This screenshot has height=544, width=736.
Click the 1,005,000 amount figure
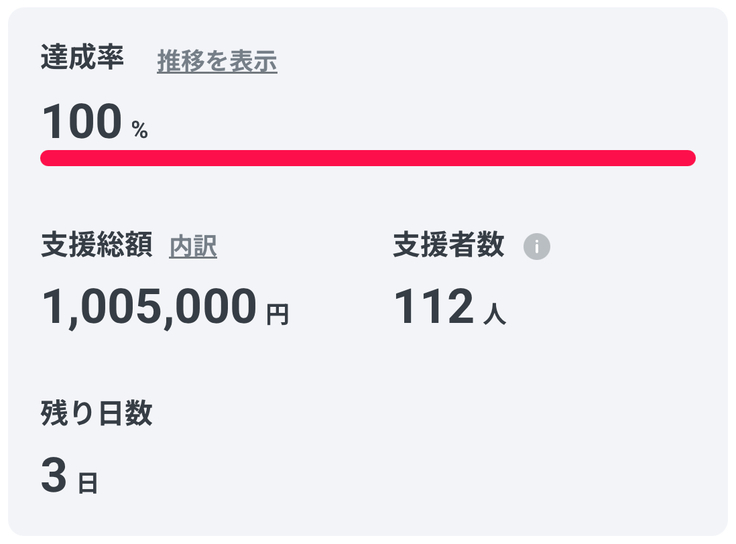(149, 307)
